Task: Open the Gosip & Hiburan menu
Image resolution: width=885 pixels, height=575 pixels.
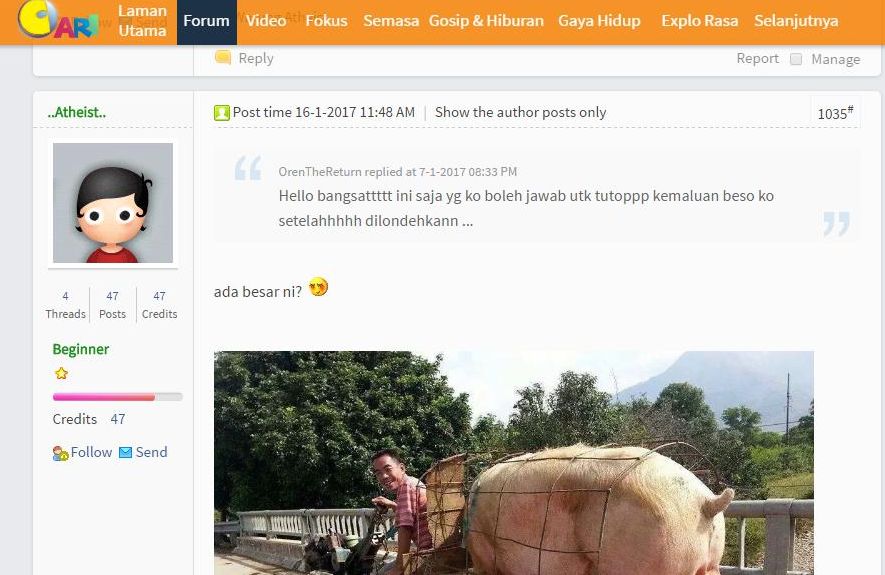Action: tap(486, 21)
